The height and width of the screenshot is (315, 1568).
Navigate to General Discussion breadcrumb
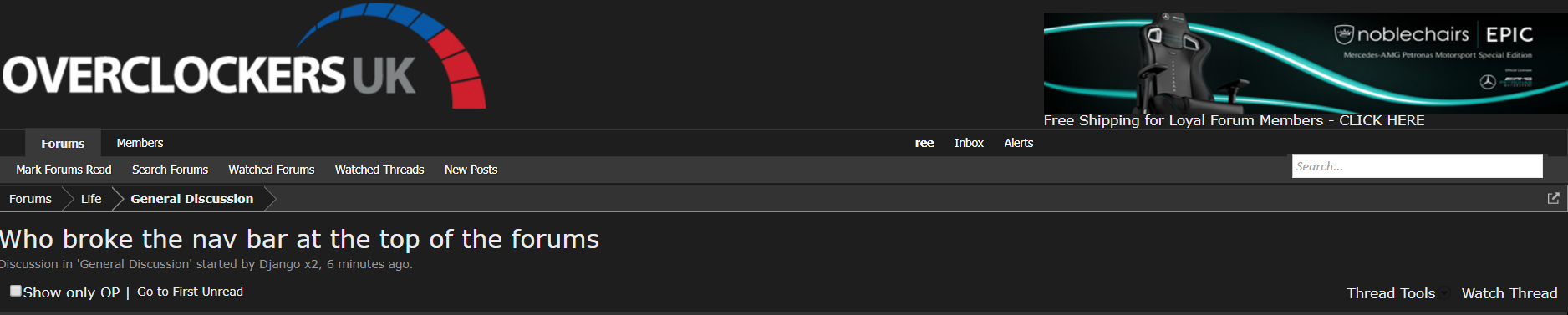(192, 199)
